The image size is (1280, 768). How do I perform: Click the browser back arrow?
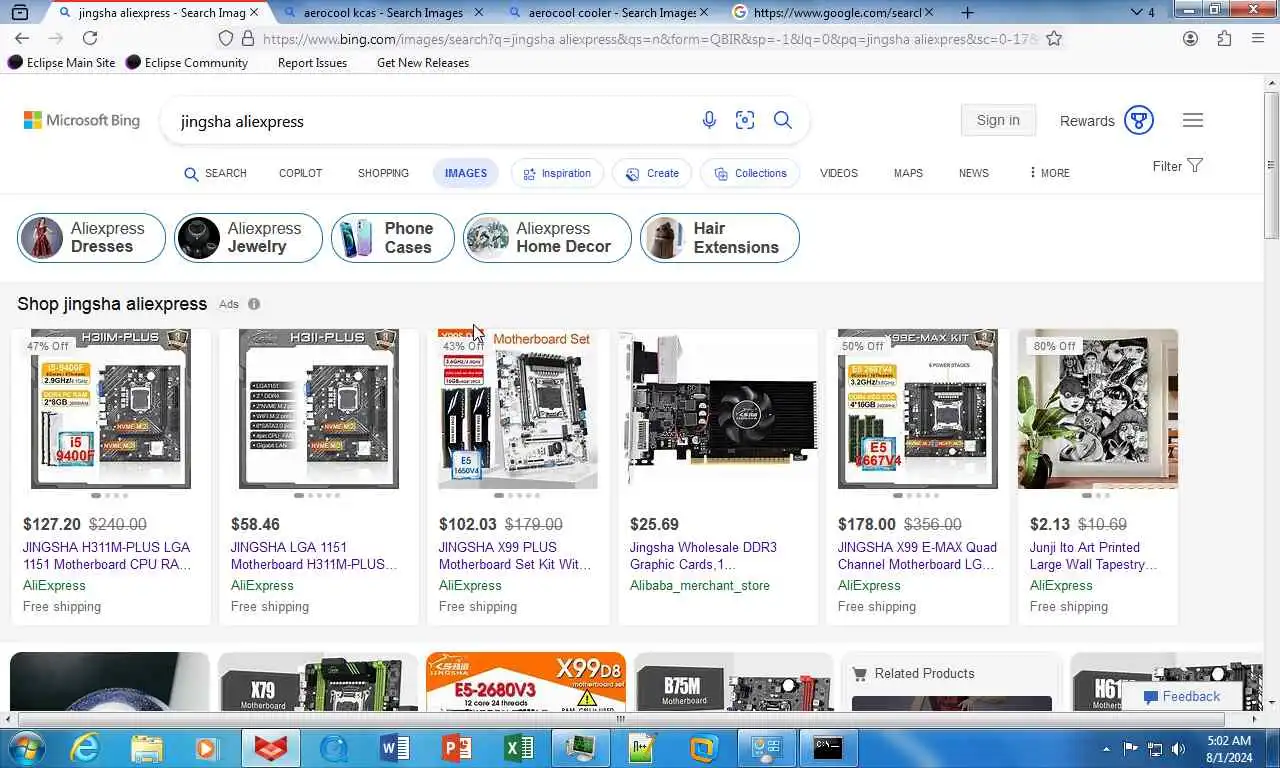point(22,38)
